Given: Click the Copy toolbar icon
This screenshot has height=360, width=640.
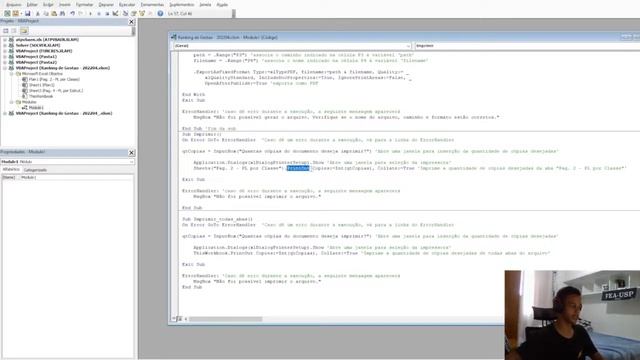Looking at the screenshot, I should [46, 13].
